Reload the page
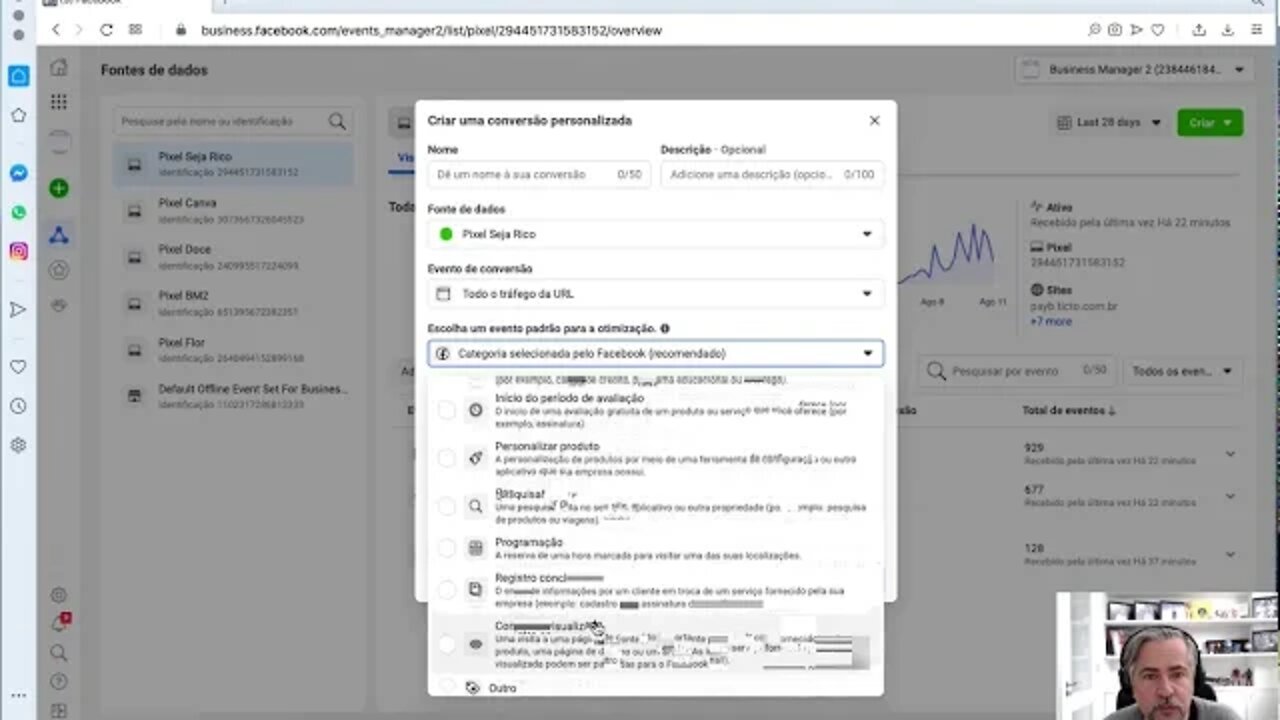This screenshot has width=1280, height=720. pos(106,30)
